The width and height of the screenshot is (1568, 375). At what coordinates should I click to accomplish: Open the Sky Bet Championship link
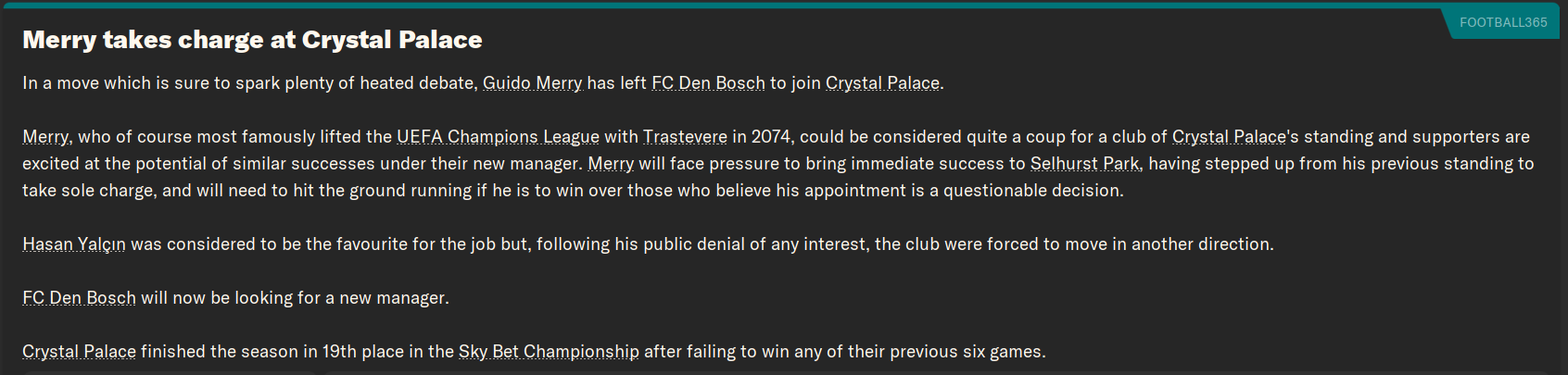coord(549,352)
